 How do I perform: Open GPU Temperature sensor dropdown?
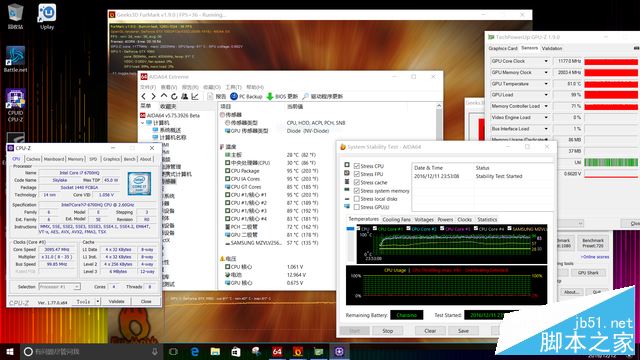546,84
